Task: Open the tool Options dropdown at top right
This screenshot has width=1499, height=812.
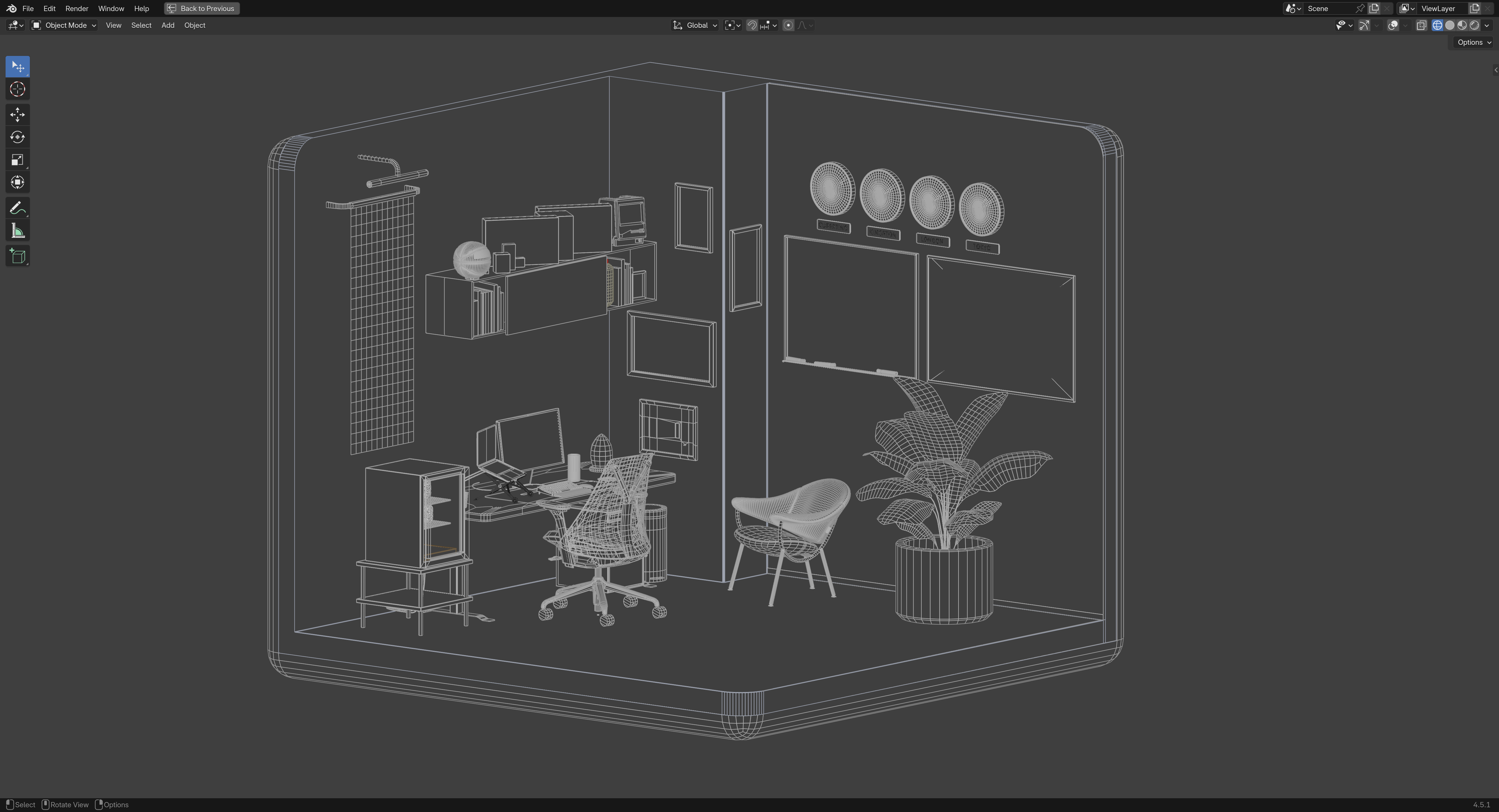Action: click(1474, 42)
